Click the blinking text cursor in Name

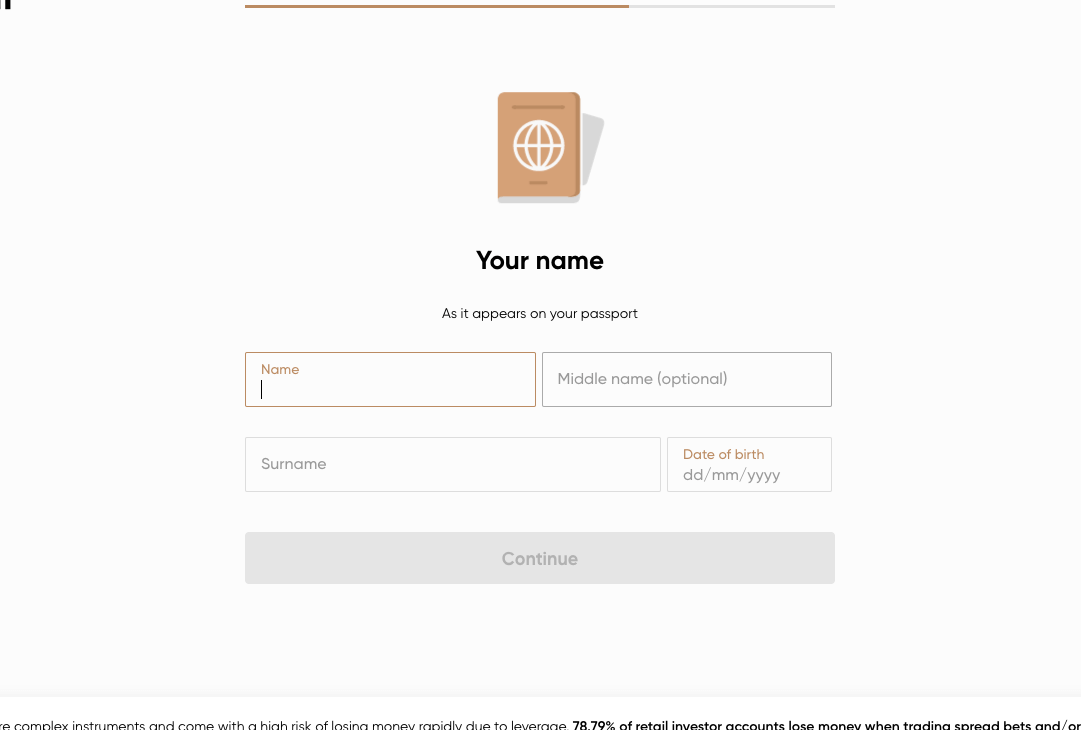click(x=261, y=389)
